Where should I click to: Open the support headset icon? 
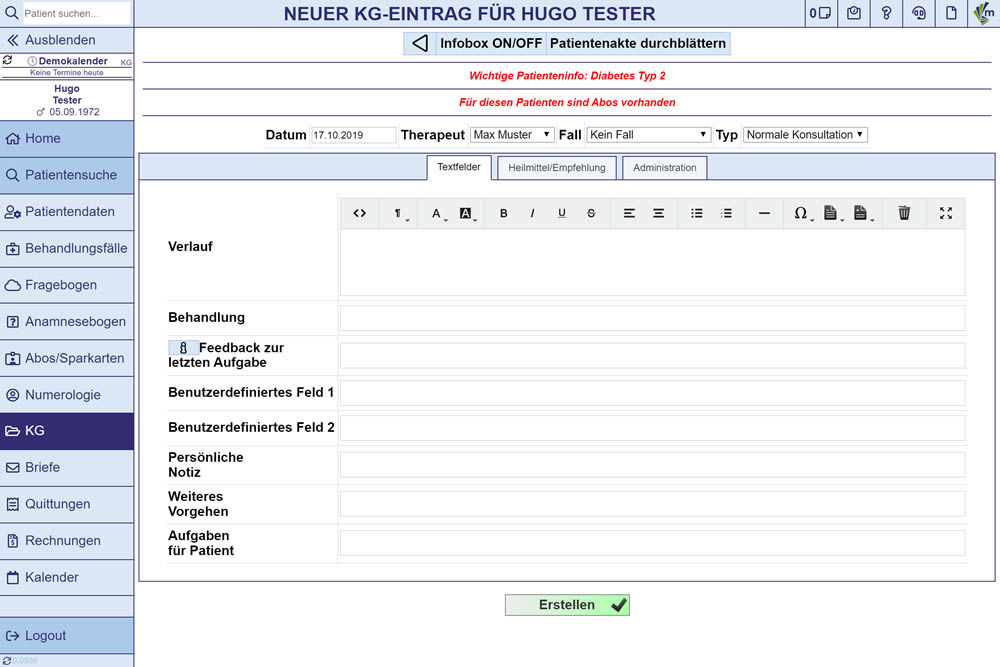919,13
